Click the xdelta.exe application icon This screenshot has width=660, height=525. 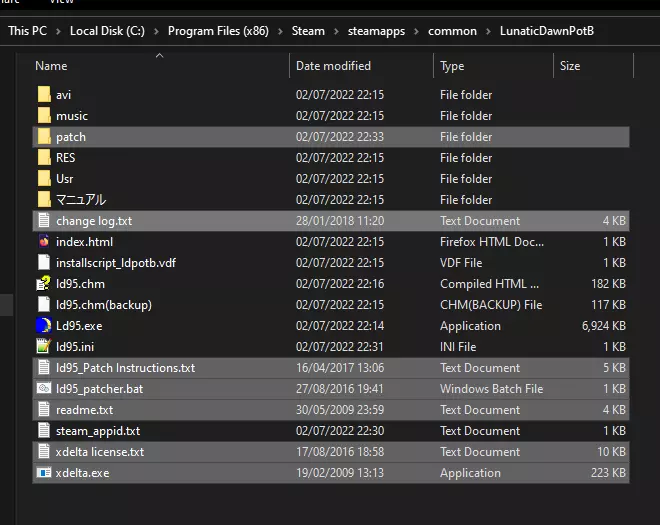click(x=44, y=472)
